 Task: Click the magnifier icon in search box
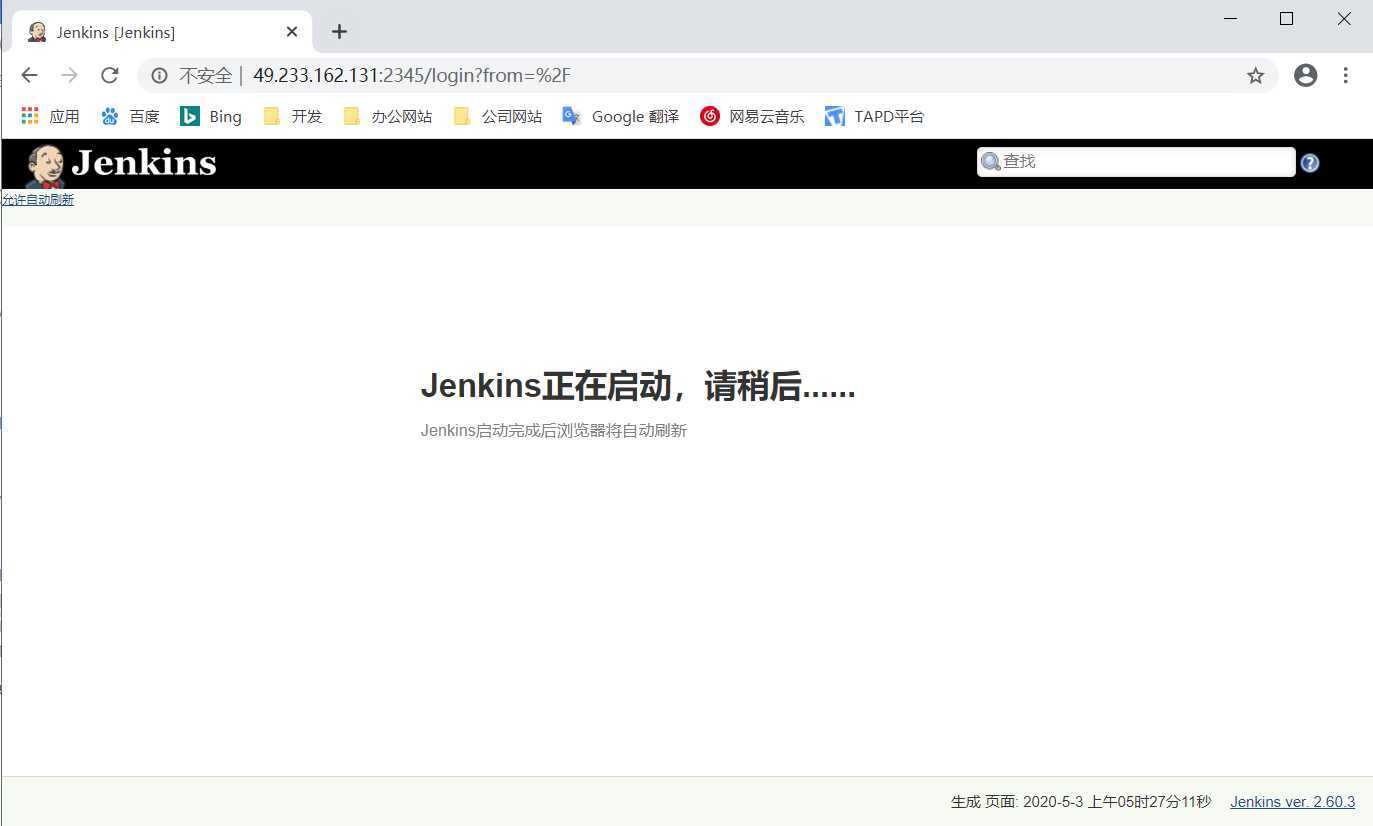coord(990,162)
